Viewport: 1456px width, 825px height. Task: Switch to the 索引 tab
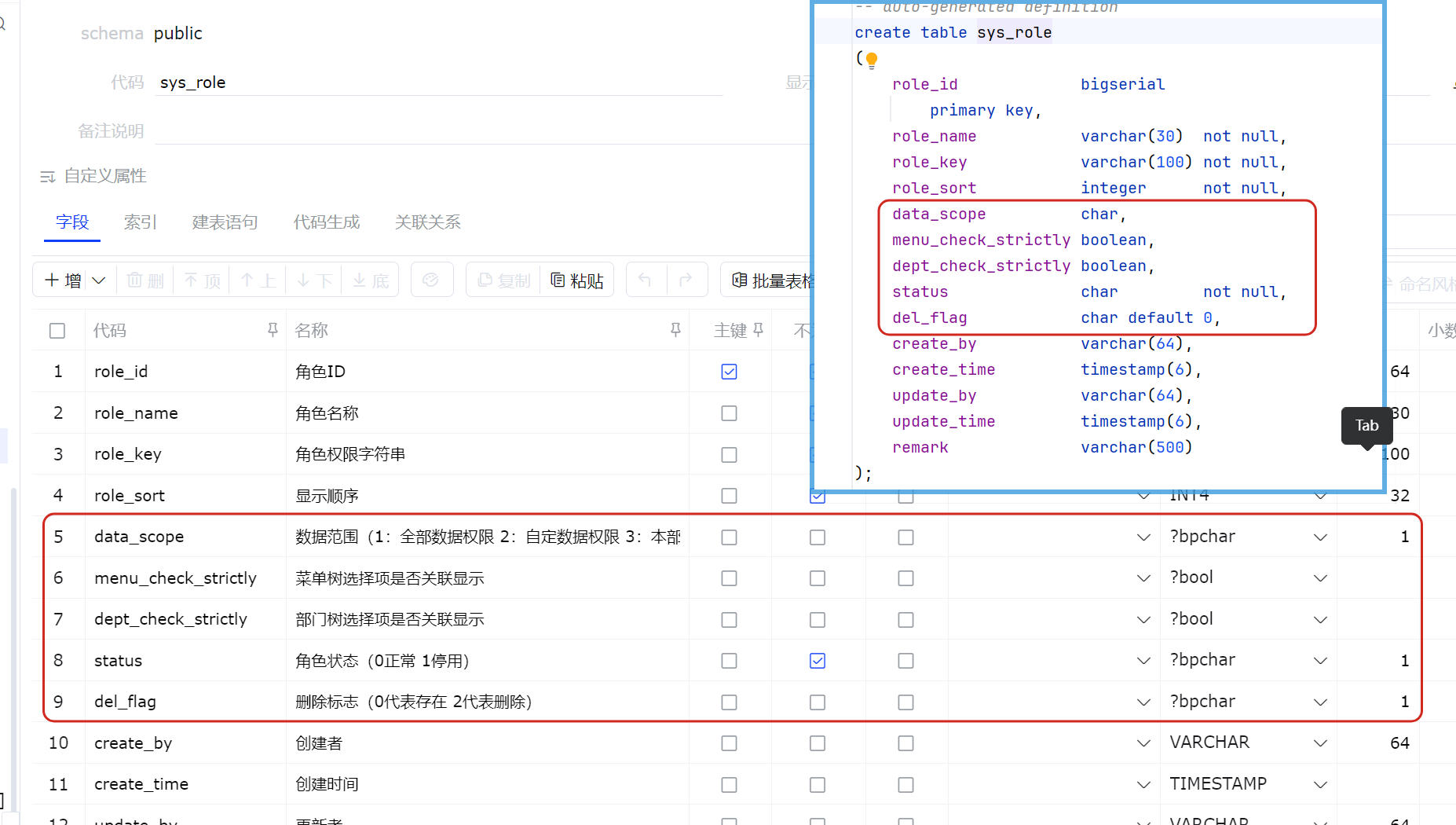pos(141,222)
